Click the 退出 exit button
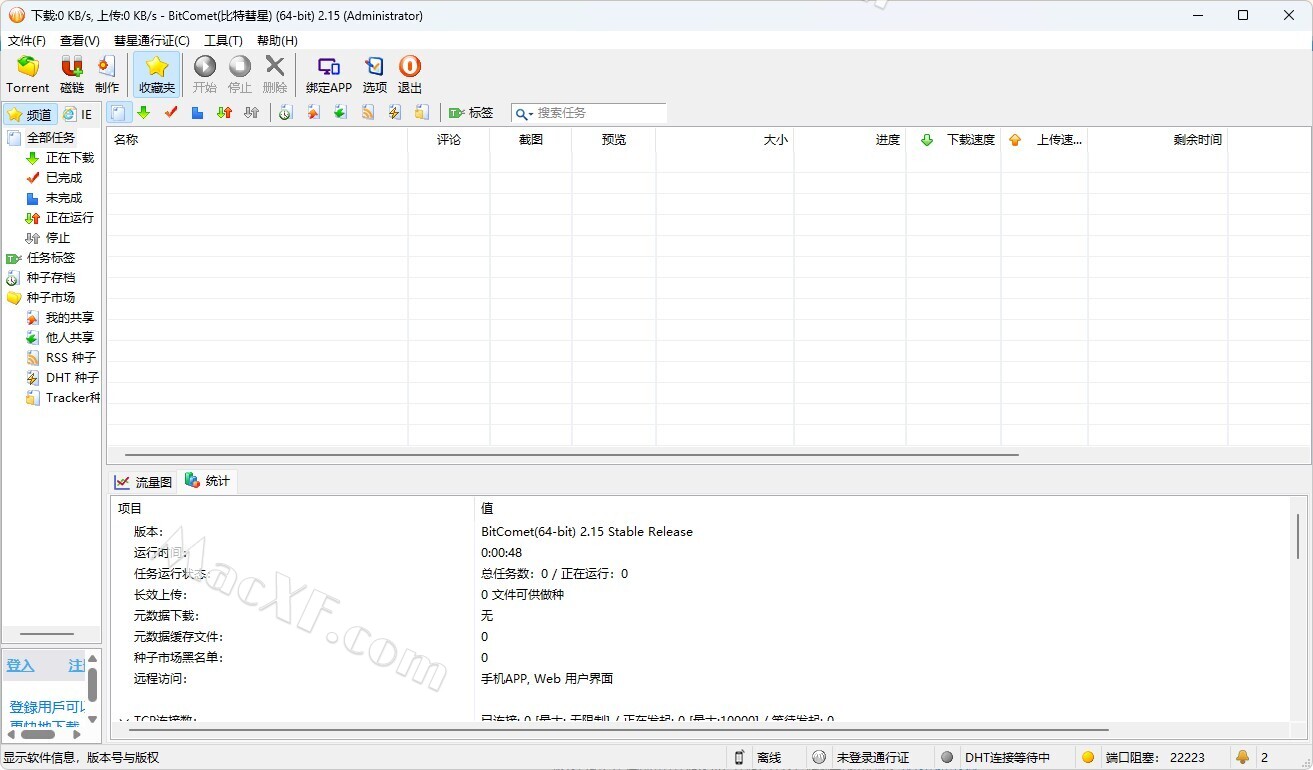 click(x=410, y=75)
